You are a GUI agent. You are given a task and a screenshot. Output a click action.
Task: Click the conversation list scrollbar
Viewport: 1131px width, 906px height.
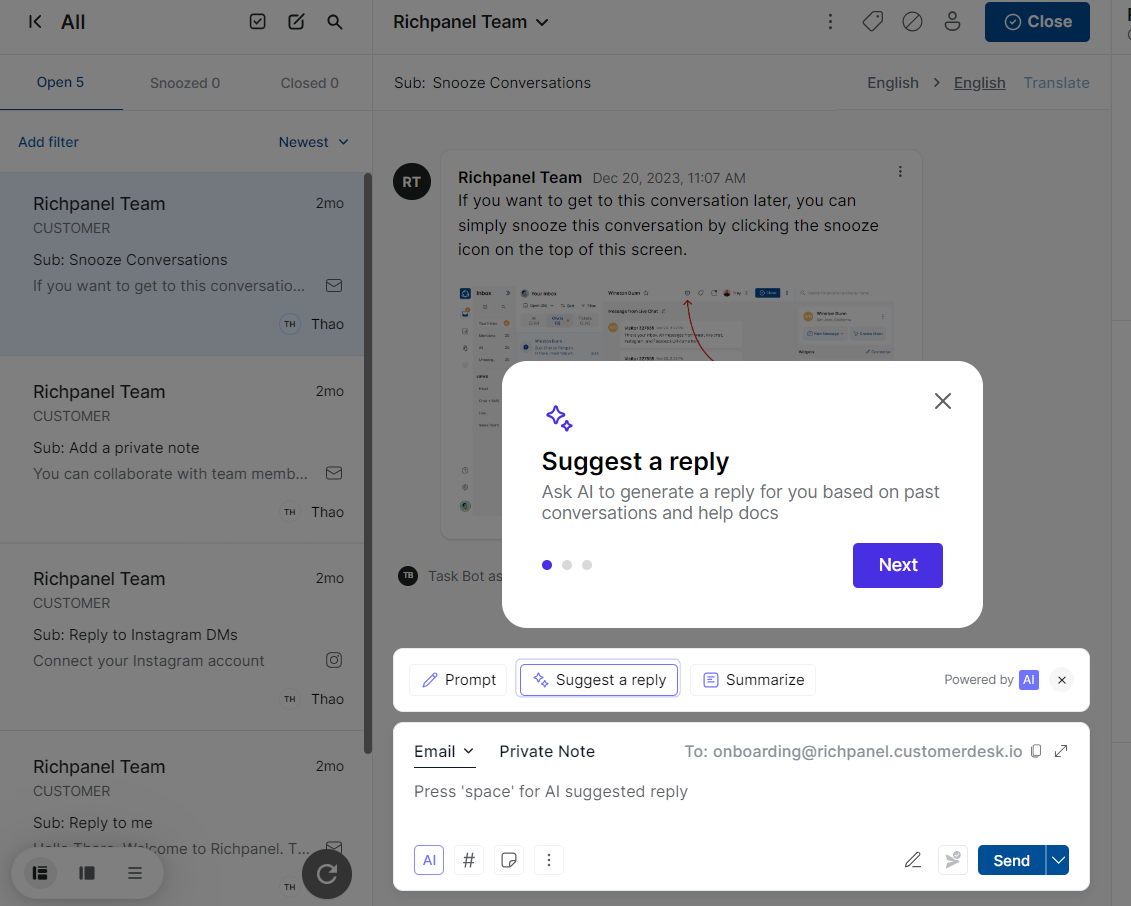click(368, 462)
